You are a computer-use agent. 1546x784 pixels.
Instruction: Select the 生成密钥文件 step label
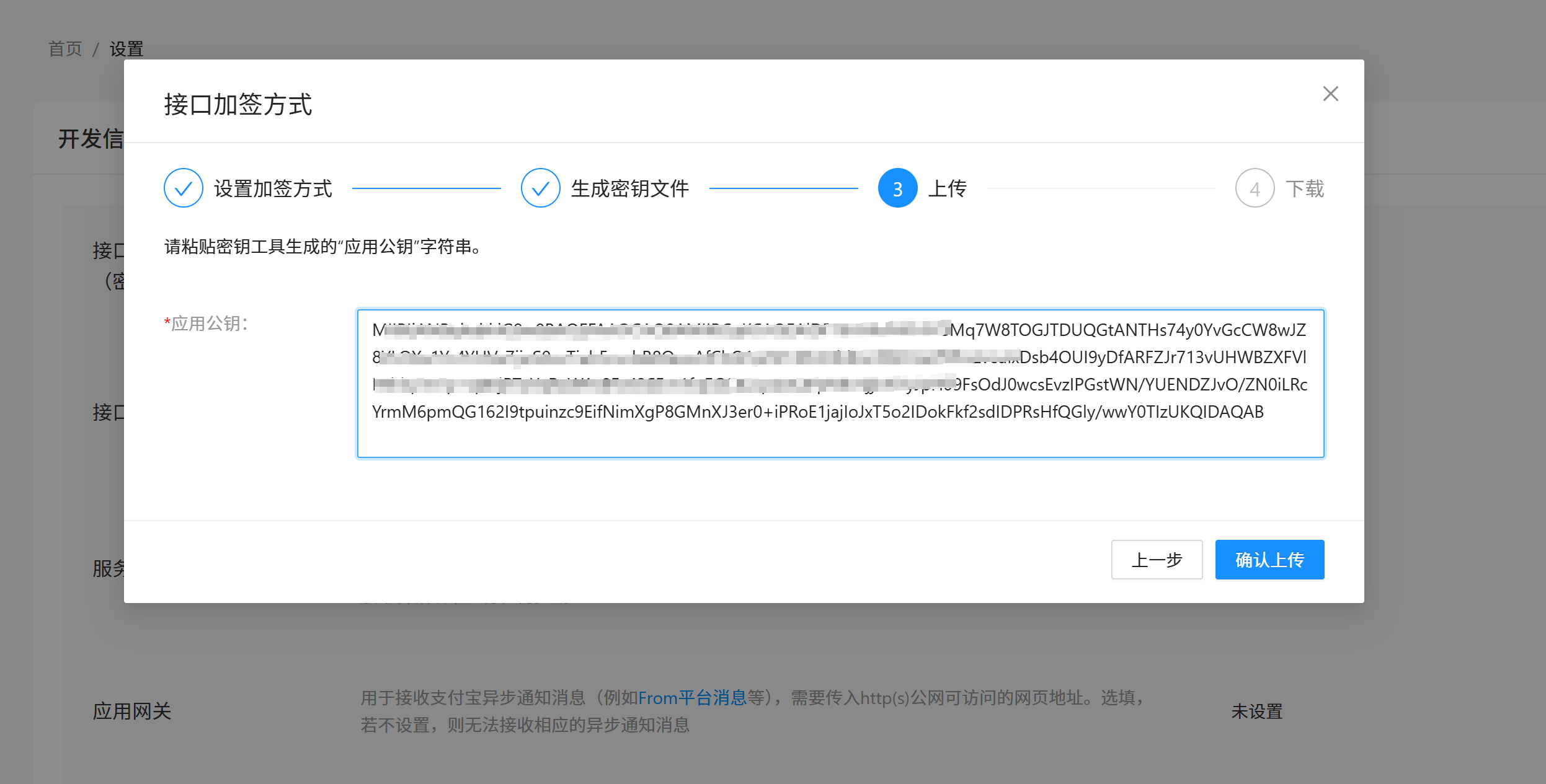(630, 189)
